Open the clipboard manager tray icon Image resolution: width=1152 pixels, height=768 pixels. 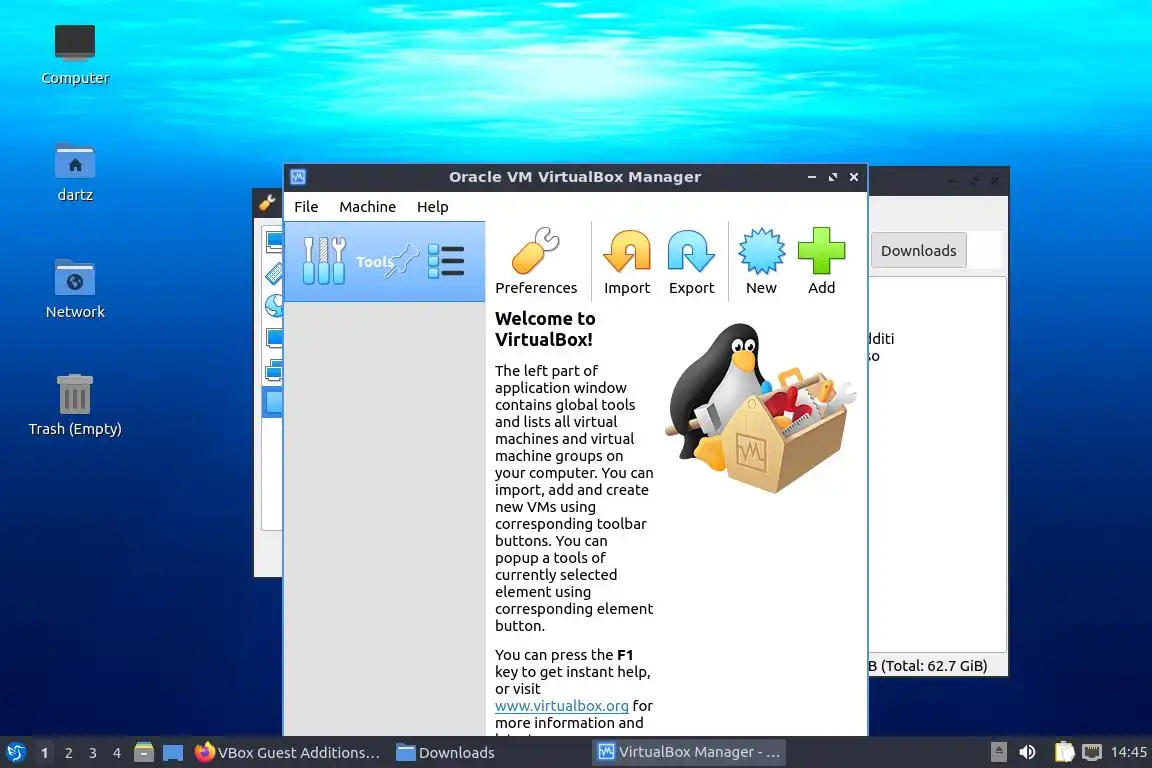(x=1064, y=752)
